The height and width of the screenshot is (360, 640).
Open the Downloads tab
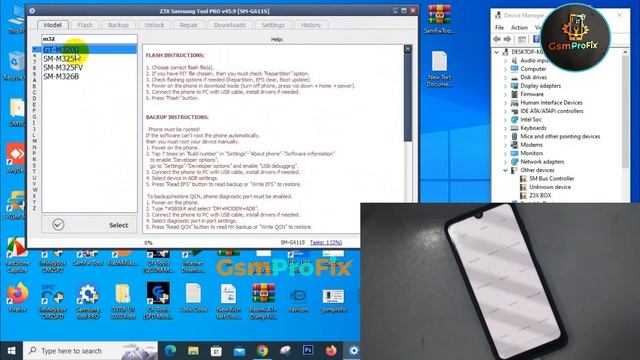click(230, 25)
